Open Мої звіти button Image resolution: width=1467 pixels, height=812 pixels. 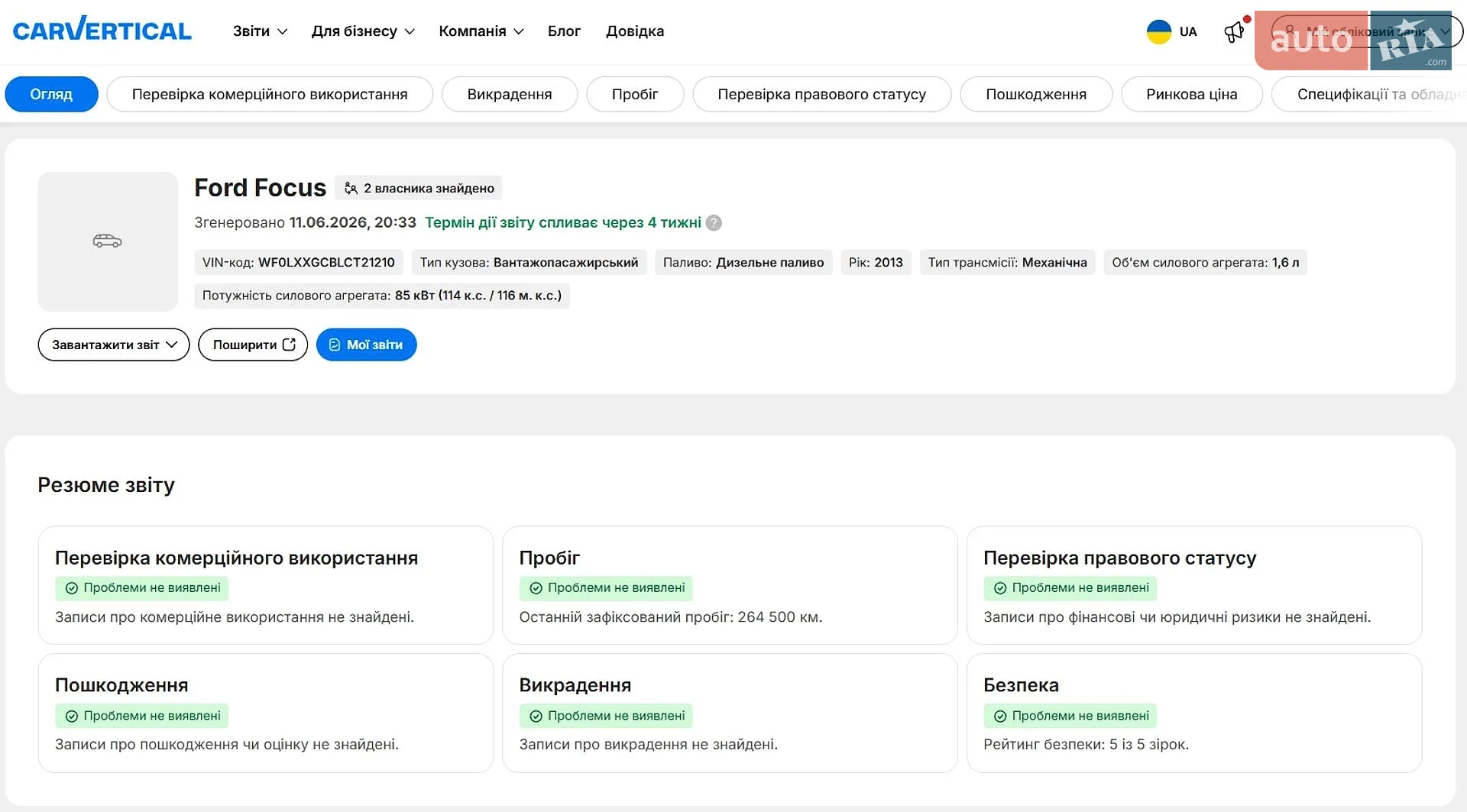pyautogui.click(x=366, y=345)
